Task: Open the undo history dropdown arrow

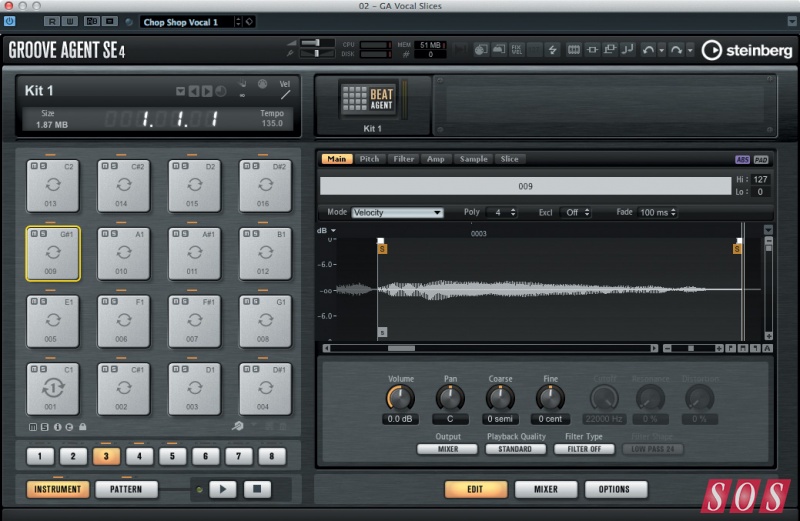Action: tap(662, 50)
